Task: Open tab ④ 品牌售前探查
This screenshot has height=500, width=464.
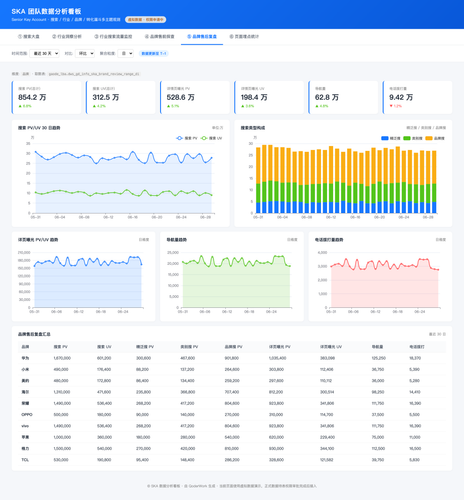Action: 160,36
